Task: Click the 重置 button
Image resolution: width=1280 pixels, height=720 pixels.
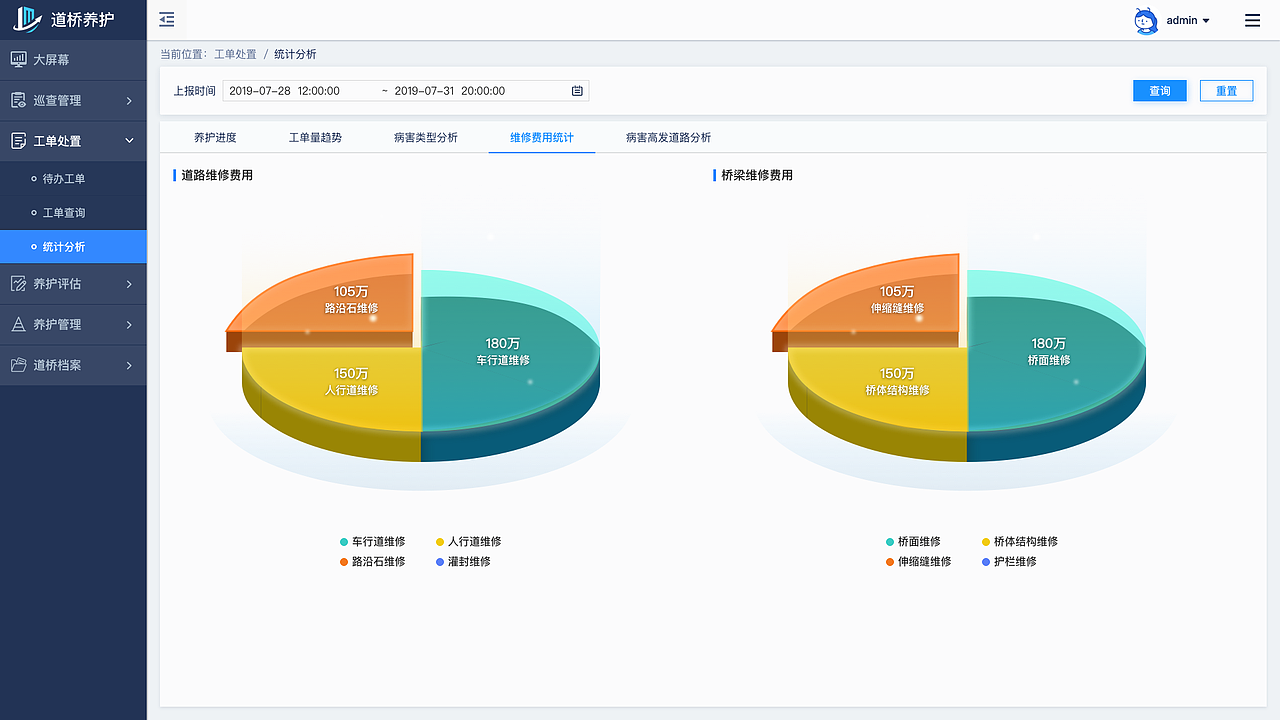Action: coord(1227,91)
